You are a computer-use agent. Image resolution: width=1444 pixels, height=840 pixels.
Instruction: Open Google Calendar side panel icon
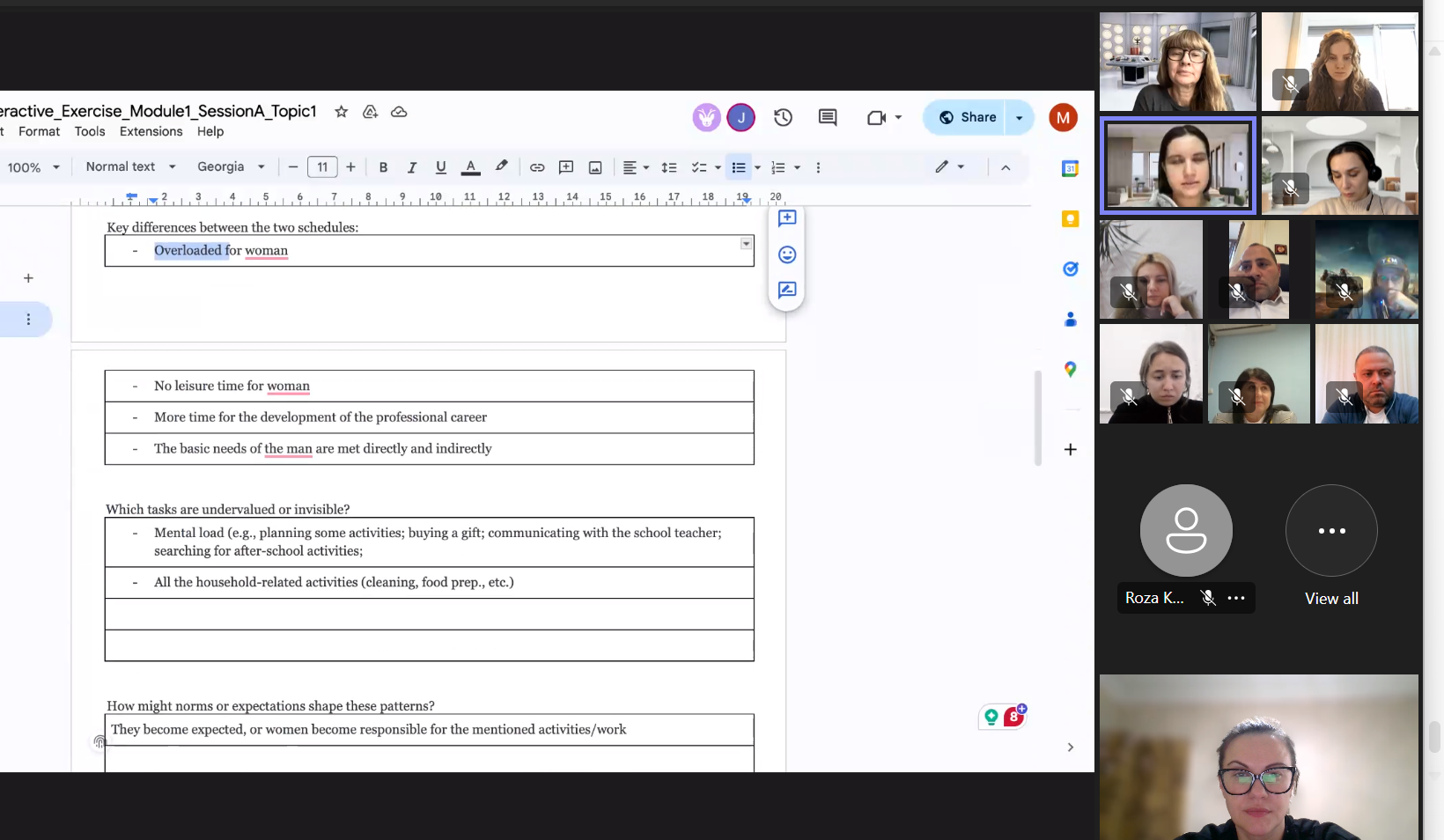tap(1070, 169)
